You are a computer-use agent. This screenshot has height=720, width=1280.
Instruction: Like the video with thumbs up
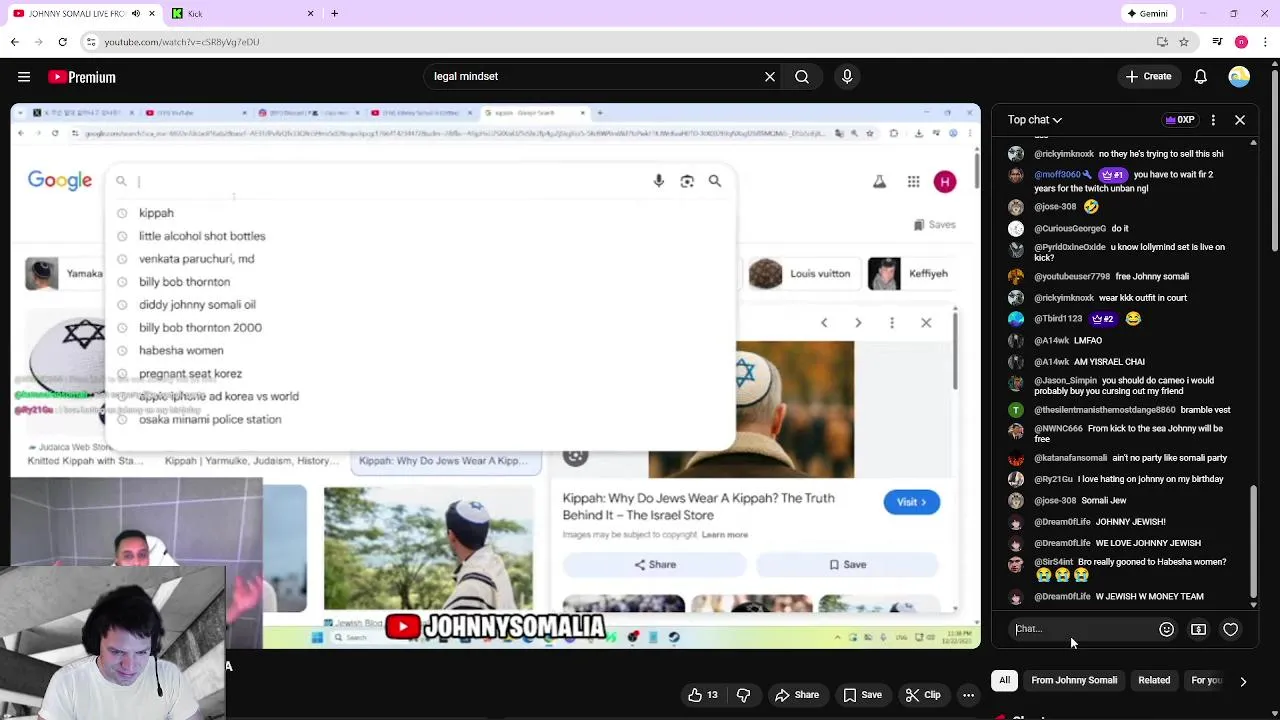[702, 695]
